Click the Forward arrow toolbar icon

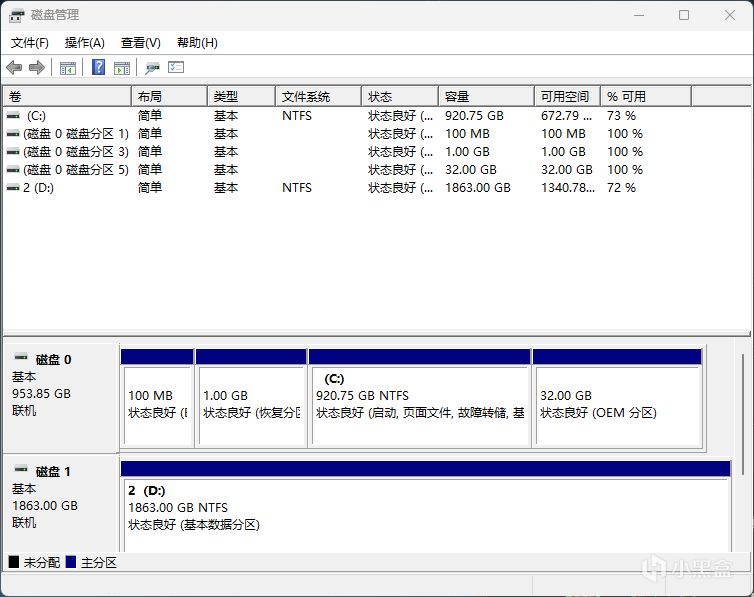point(37,68)
